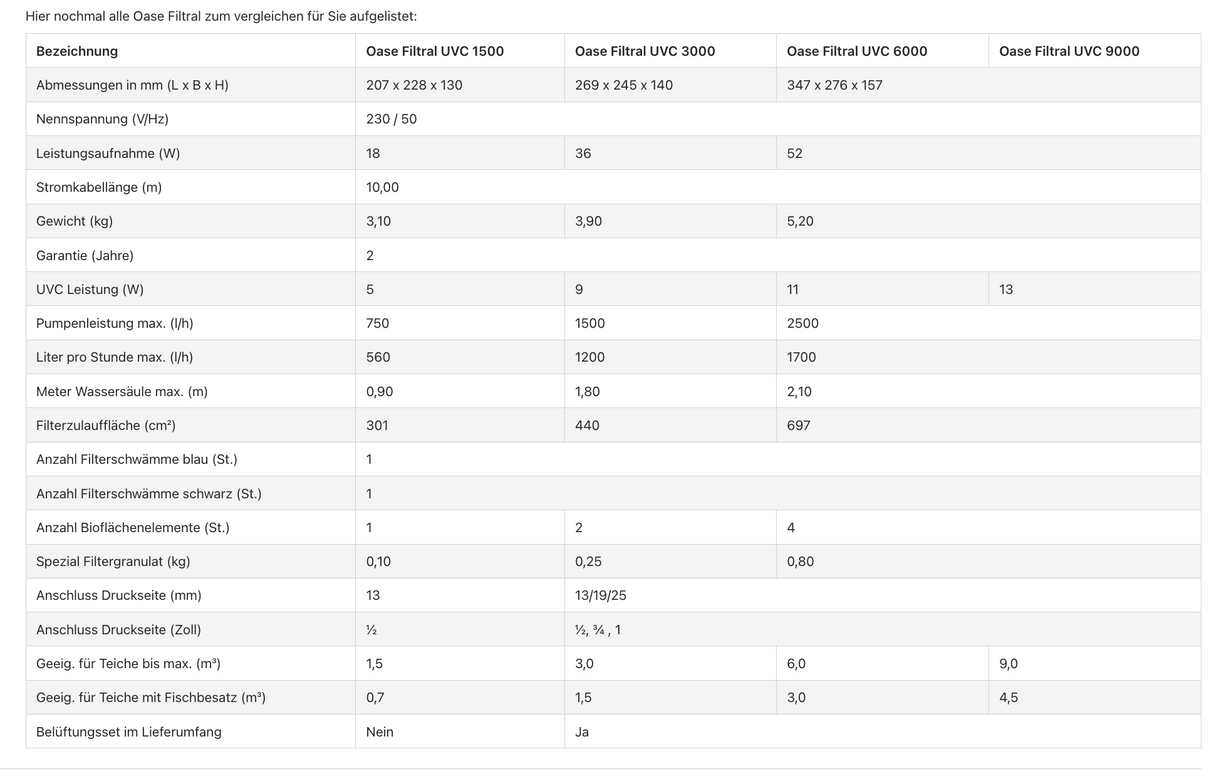Select the Spezial Filtergranulat value "0,25"
This screenshot has height=781, width=1214.
(588, 561)
